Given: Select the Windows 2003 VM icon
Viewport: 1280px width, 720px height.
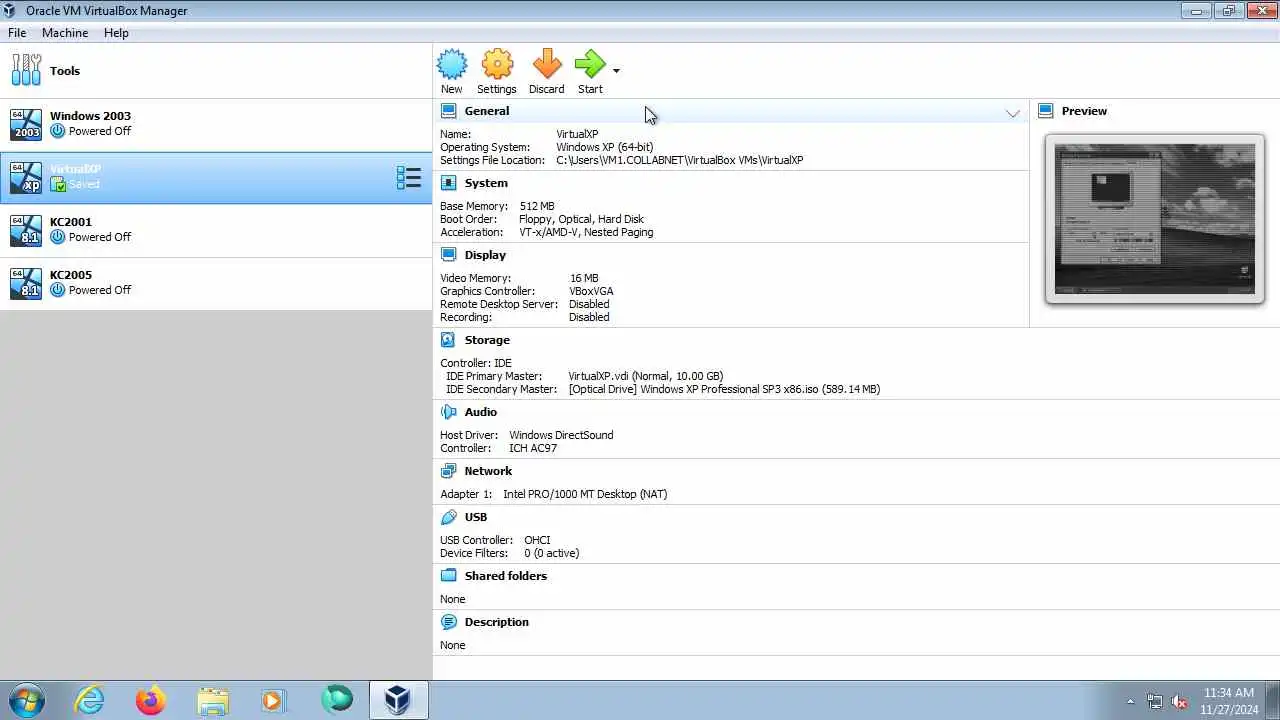Looking at the screenshot, I should click(x=26, y=124).
